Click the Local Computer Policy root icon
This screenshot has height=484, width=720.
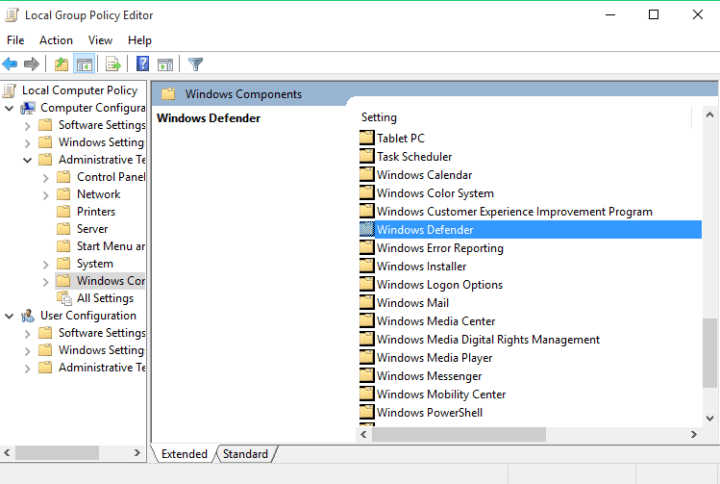coord(10,90)
